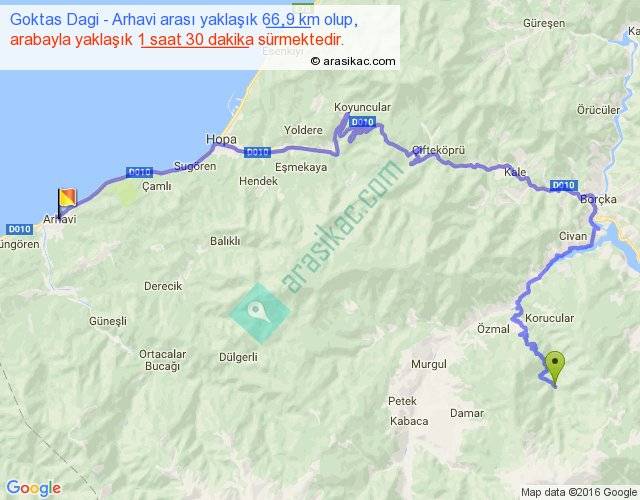The image size is (640, 500).
Task: Click the Güreşen village label
Action: point(544,23)
